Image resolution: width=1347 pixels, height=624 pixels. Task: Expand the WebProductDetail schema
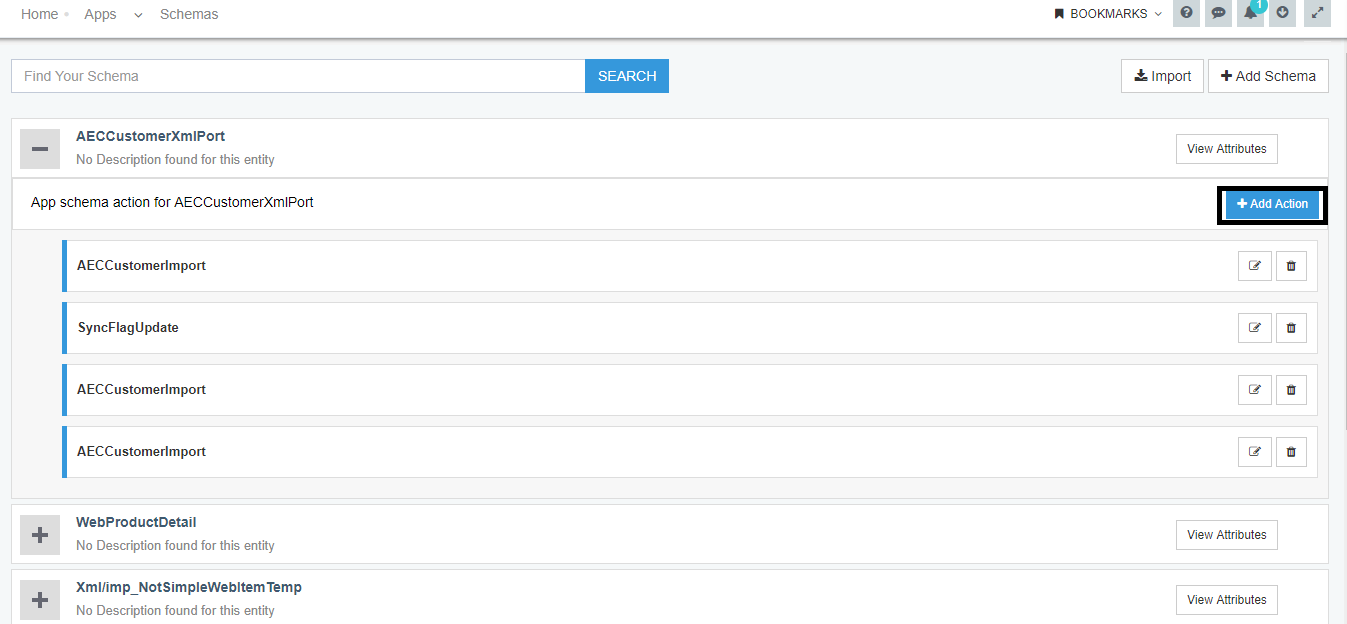[x=40, y=535]
